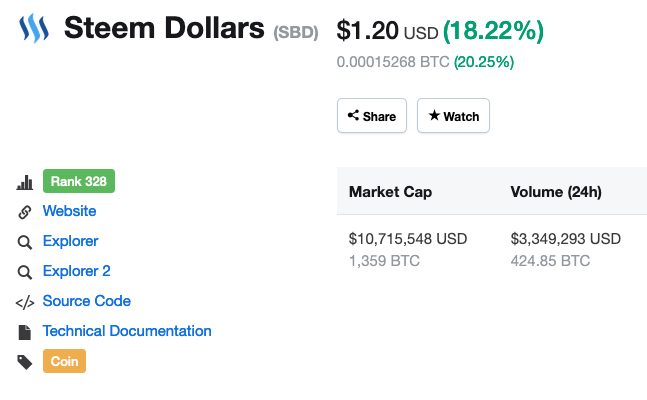
Task: Click the green Rank 328 badge
Action: [x=79, y=181]
